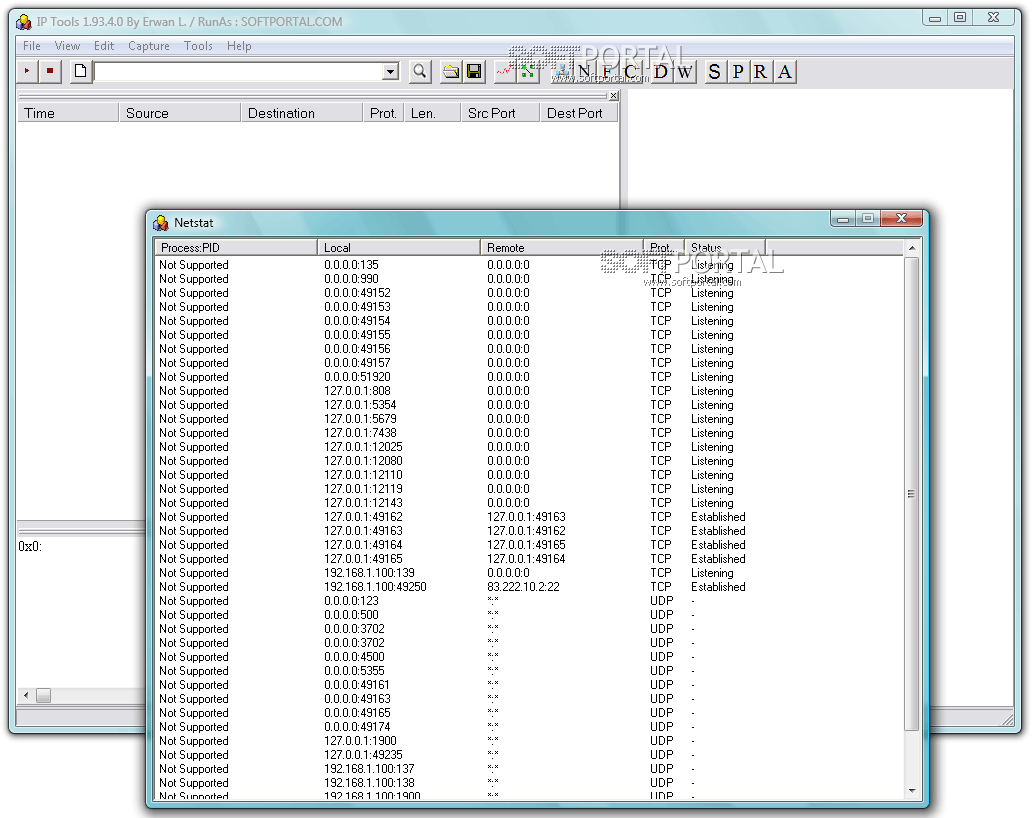This screenshot has width=1032, height=818.
Task: Open the Tools menu
Action: pos(198,46)
